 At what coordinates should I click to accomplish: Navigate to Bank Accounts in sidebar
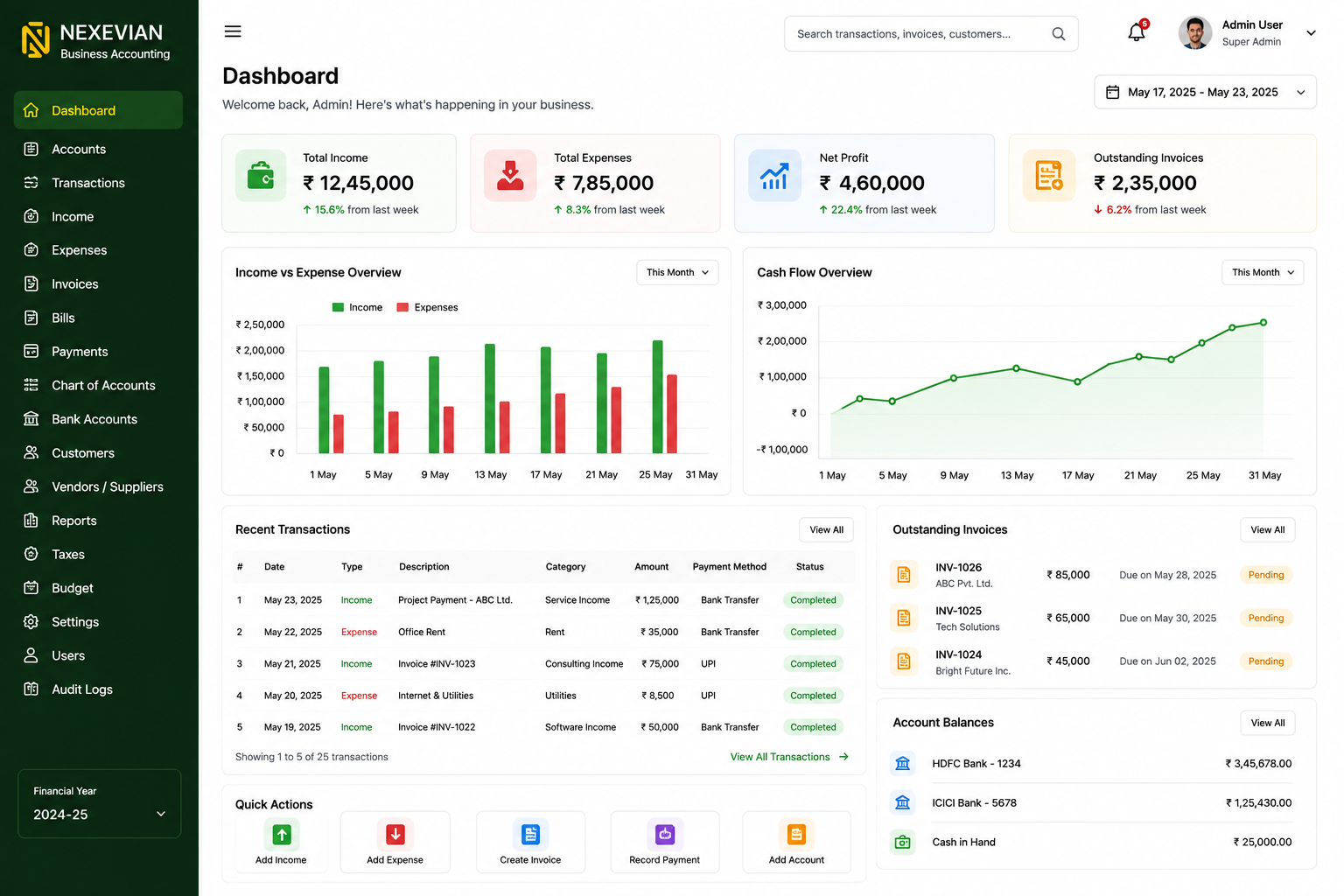tap(98, 419)
